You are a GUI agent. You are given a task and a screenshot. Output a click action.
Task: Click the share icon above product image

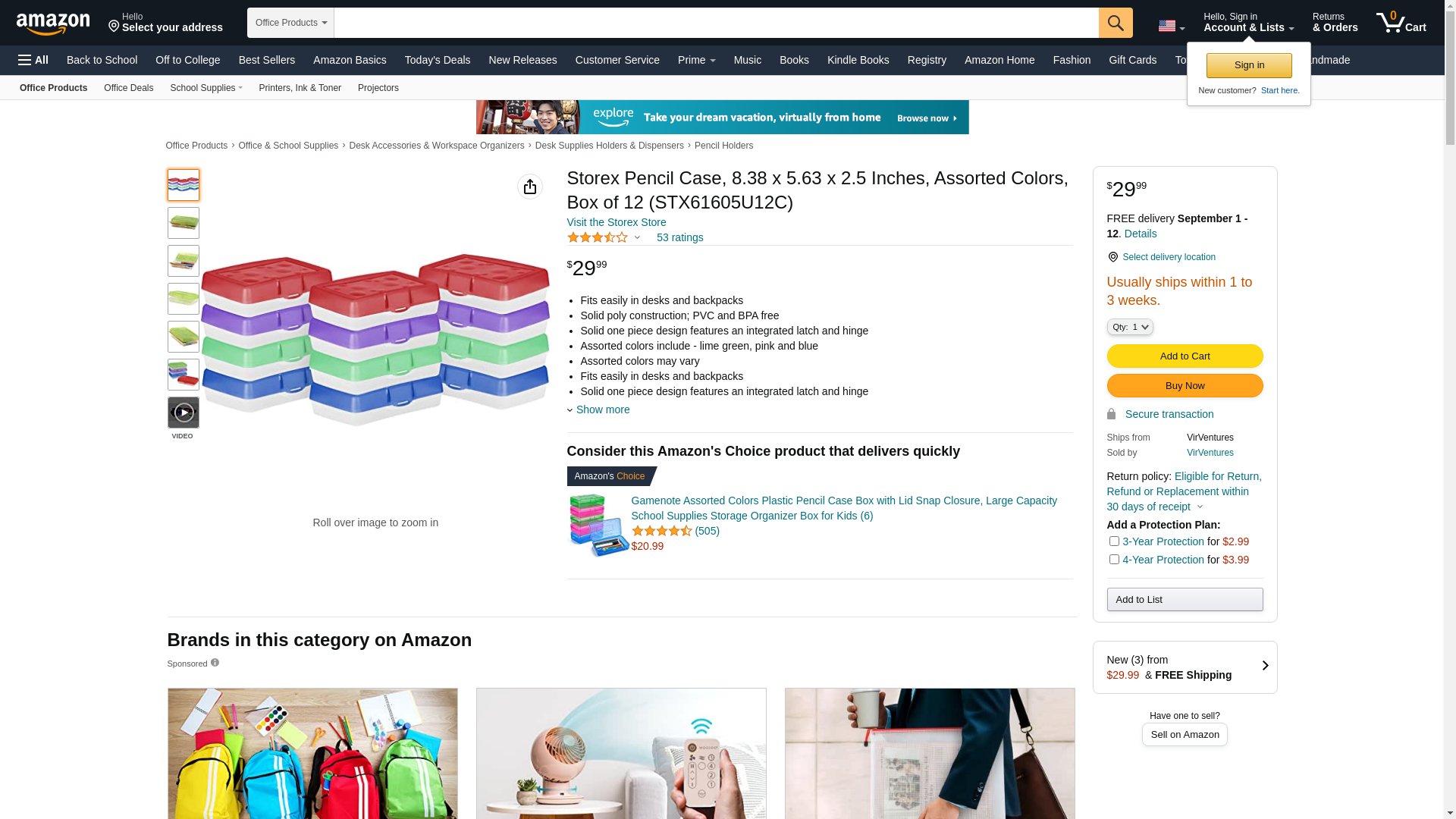(529, 187)
